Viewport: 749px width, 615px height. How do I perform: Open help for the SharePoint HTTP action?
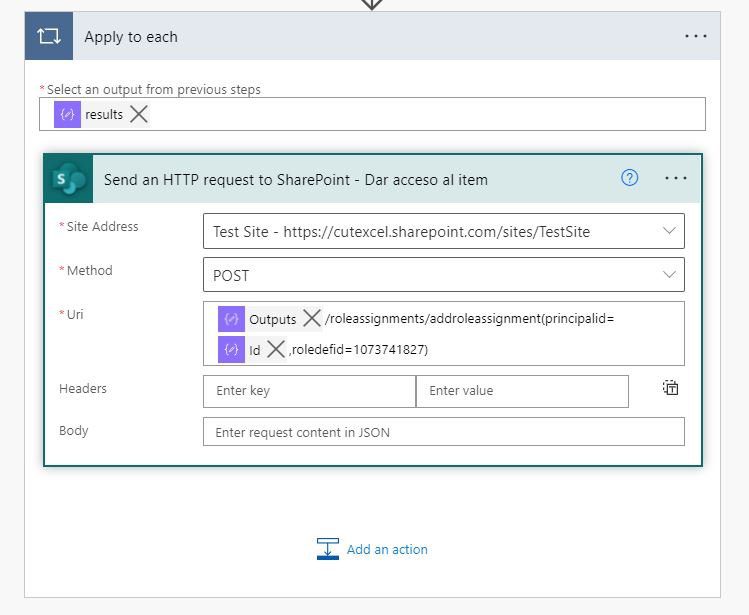(629, 178)
